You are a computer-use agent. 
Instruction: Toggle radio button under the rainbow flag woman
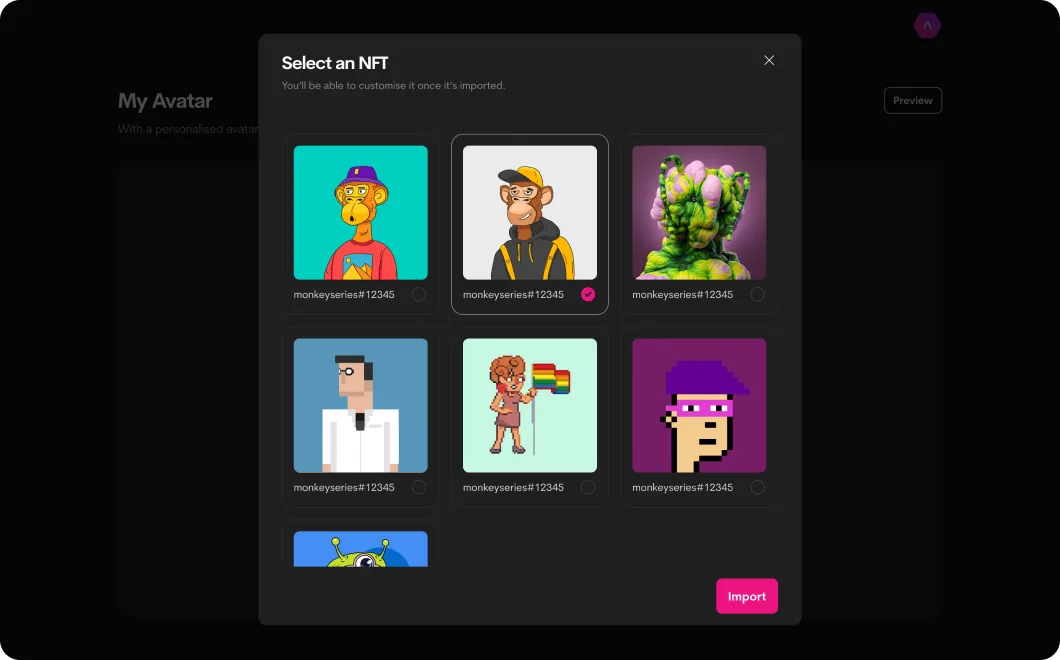588,487
